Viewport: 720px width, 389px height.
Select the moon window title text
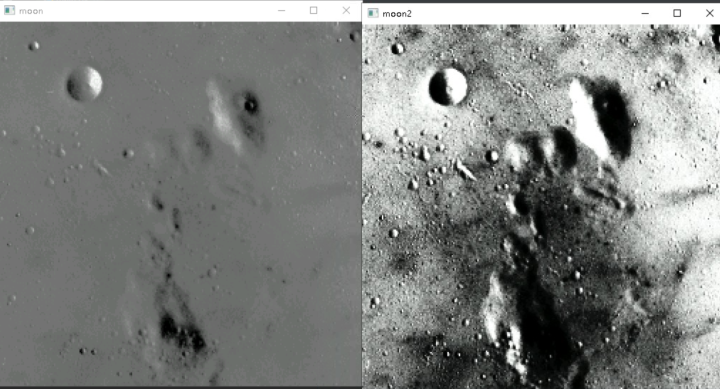[x=31, y=11]
